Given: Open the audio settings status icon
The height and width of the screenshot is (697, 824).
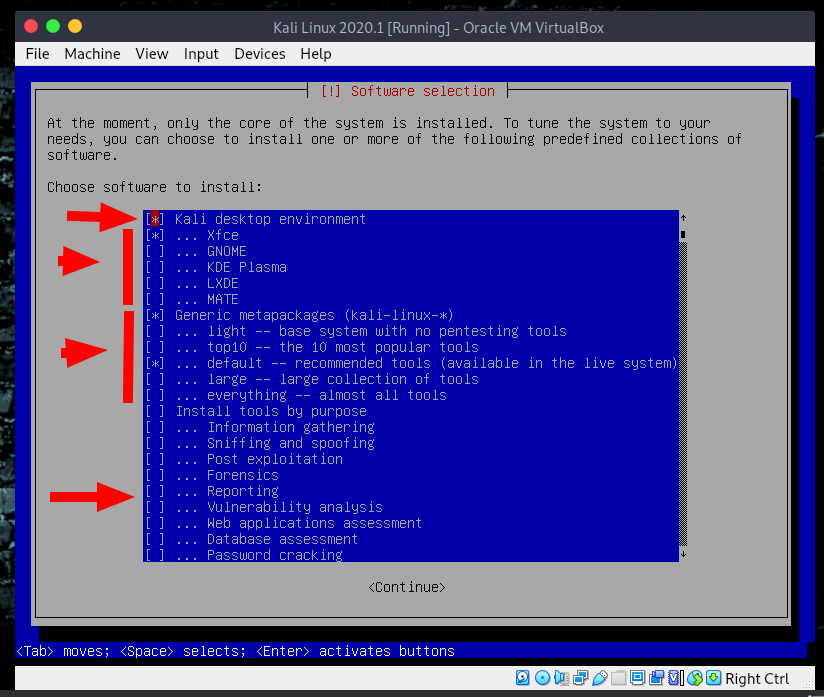Looking at the screenshot, I should (561, 678).
